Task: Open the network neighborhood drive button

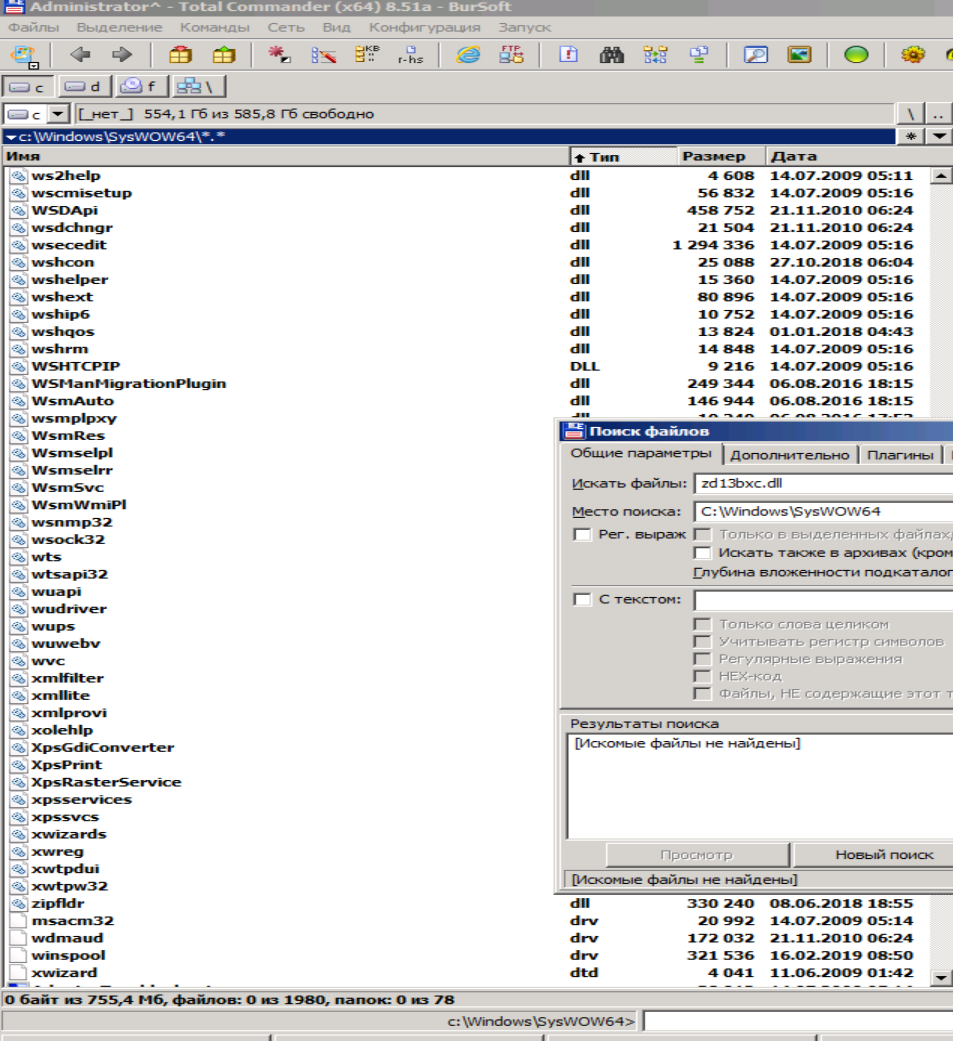Action: (197, 87)
